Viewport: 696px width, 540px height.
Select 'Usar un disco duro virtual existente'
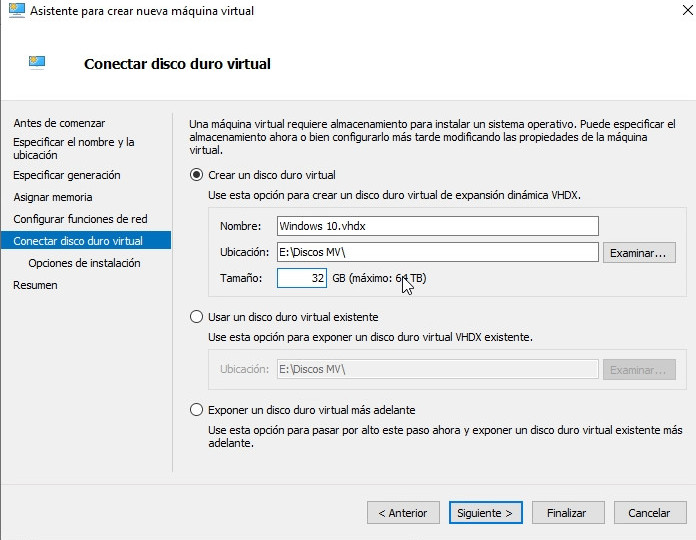196,317
